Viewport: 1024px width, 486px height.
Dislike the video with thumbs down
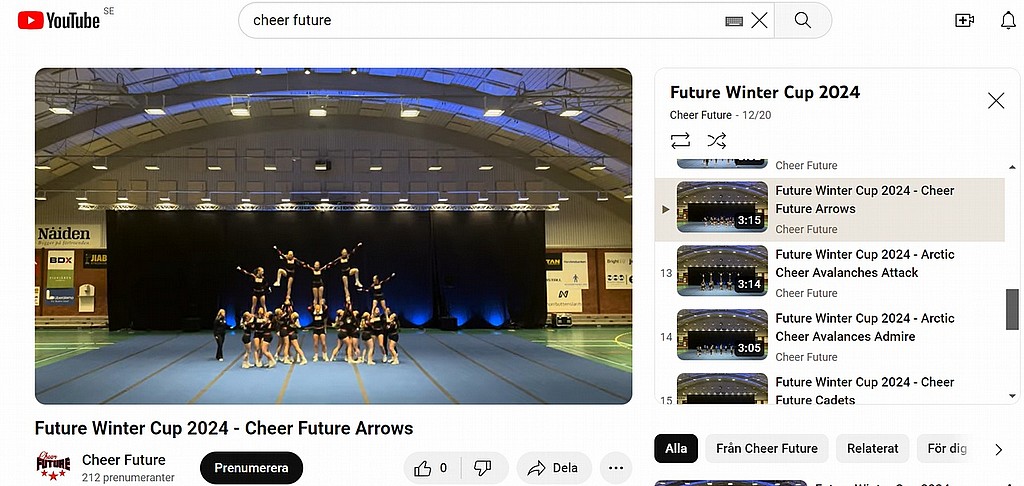[x=483, y=468]
